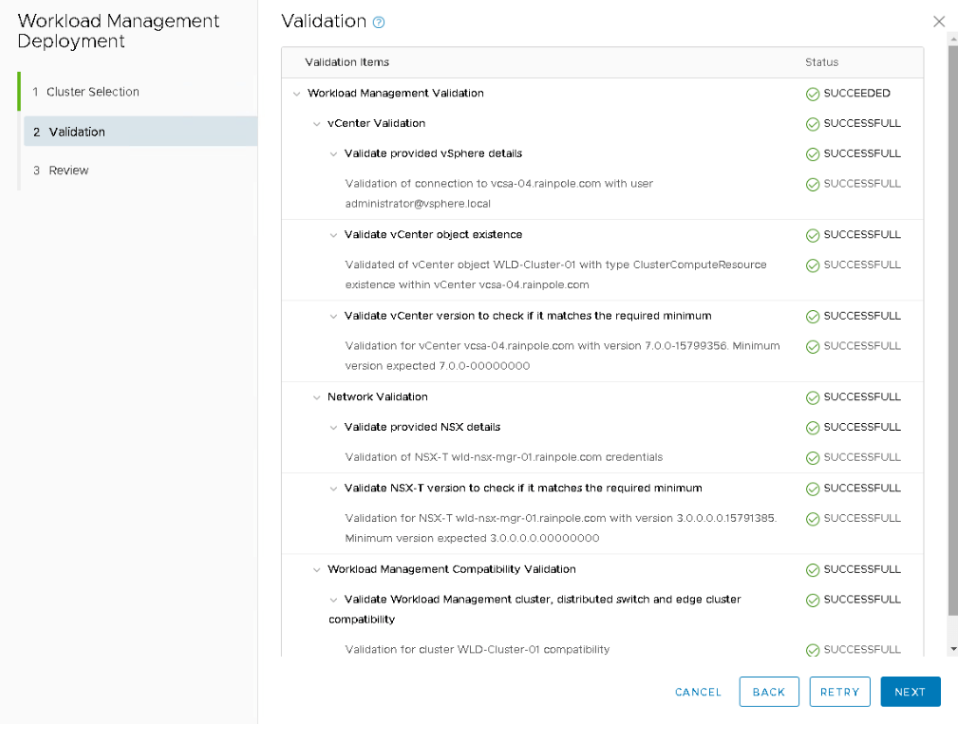Collapse the Workload Management Validation tree

pyautogui.click(x=296, y=94)
